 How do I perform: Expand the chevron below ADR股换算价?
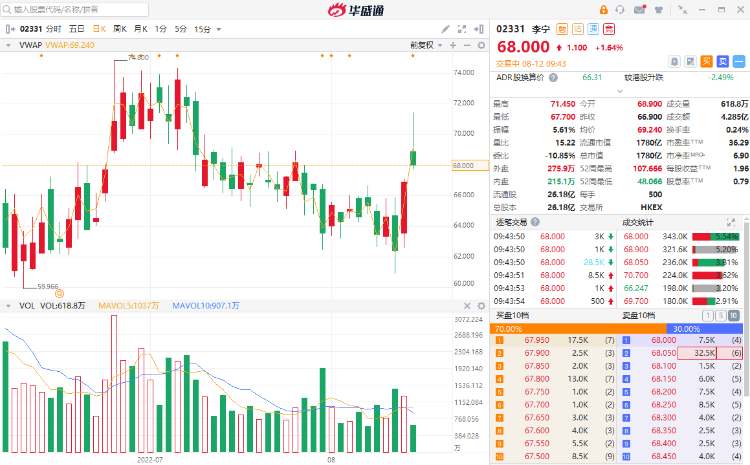pos(620,91)
